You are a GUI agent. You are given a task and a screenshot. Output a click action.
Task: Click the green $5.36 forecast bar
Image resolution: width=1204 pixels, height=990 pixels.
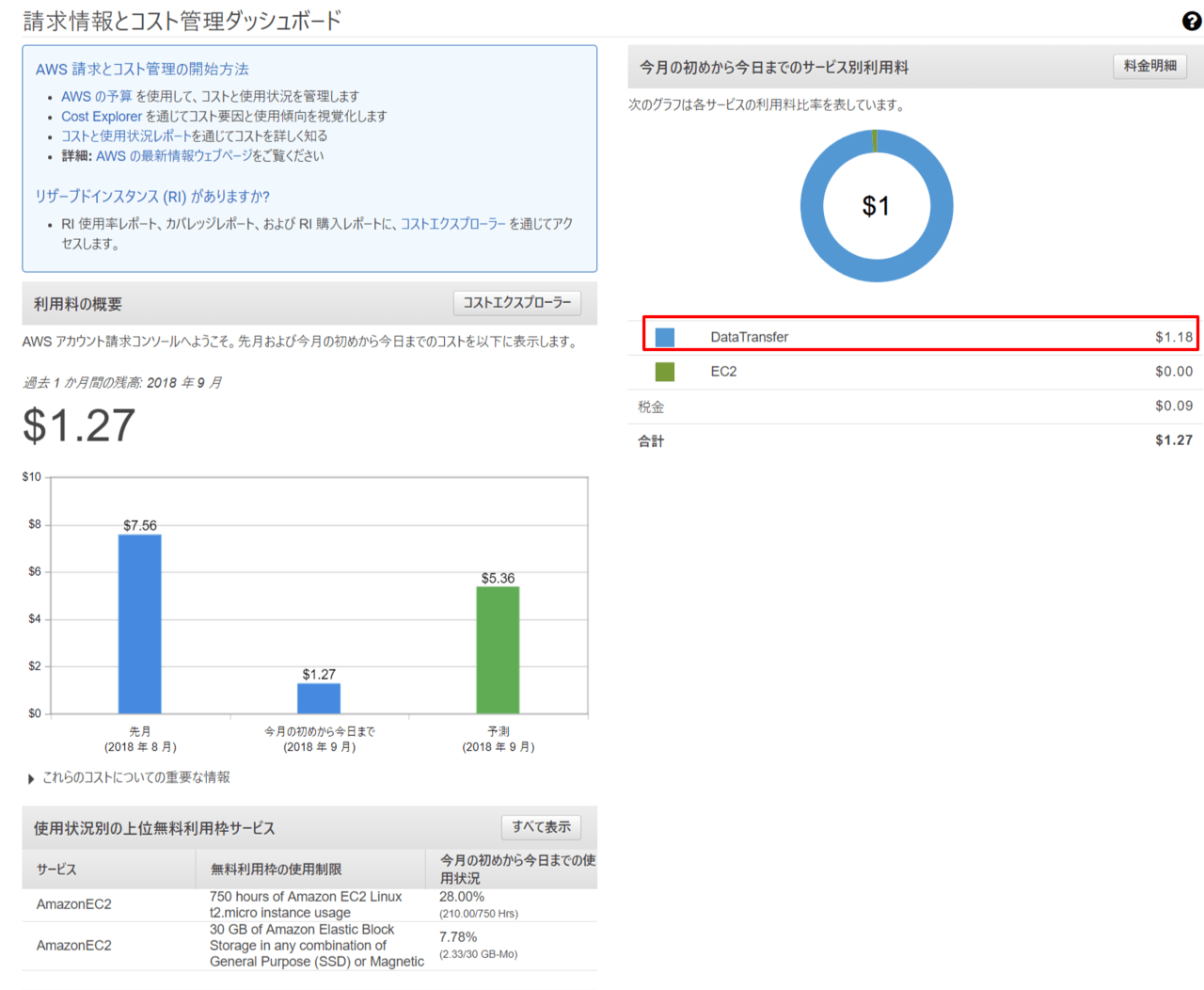pyautogui.click(x=498, y=649)
